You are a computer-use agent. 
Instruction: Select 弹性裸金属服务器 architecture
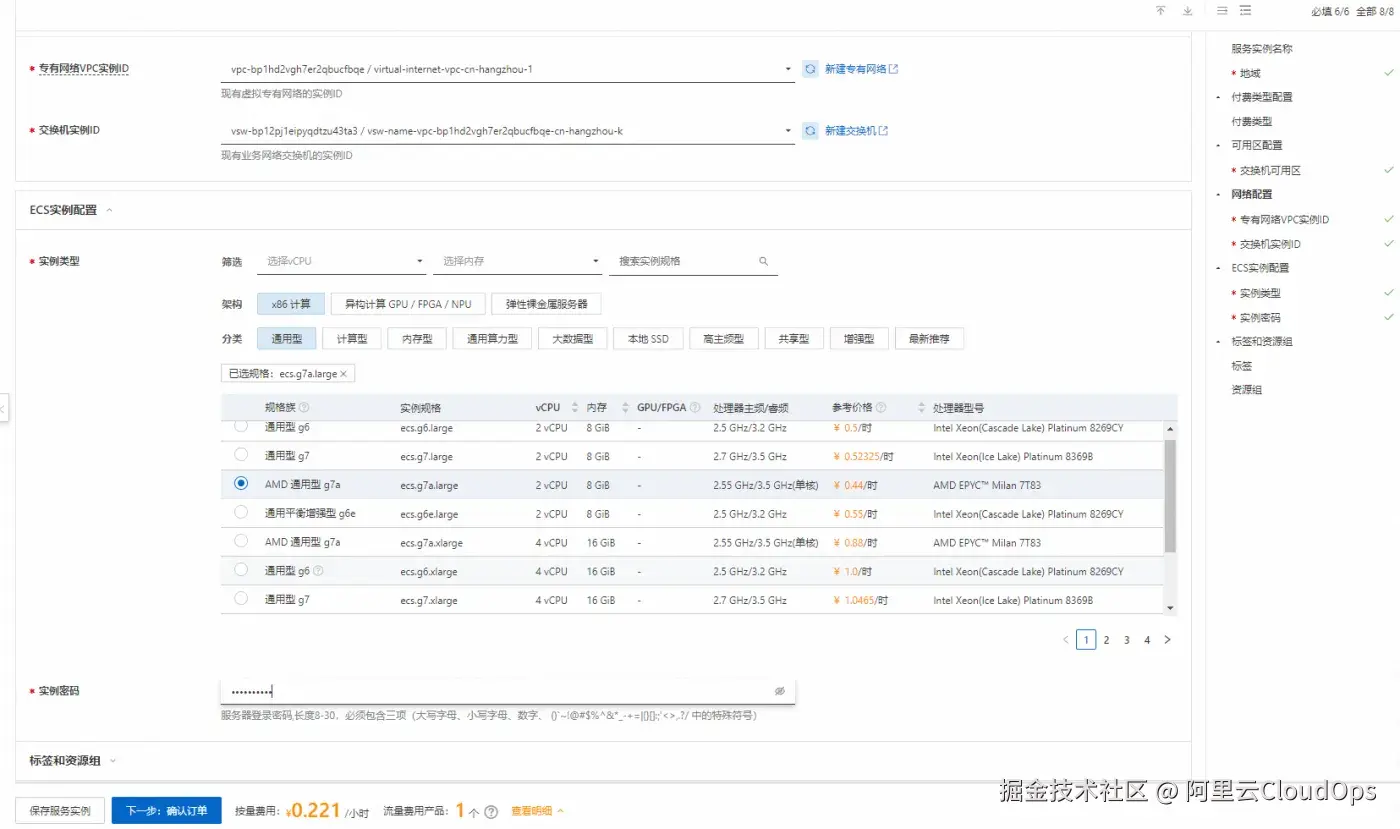point(546,304)
